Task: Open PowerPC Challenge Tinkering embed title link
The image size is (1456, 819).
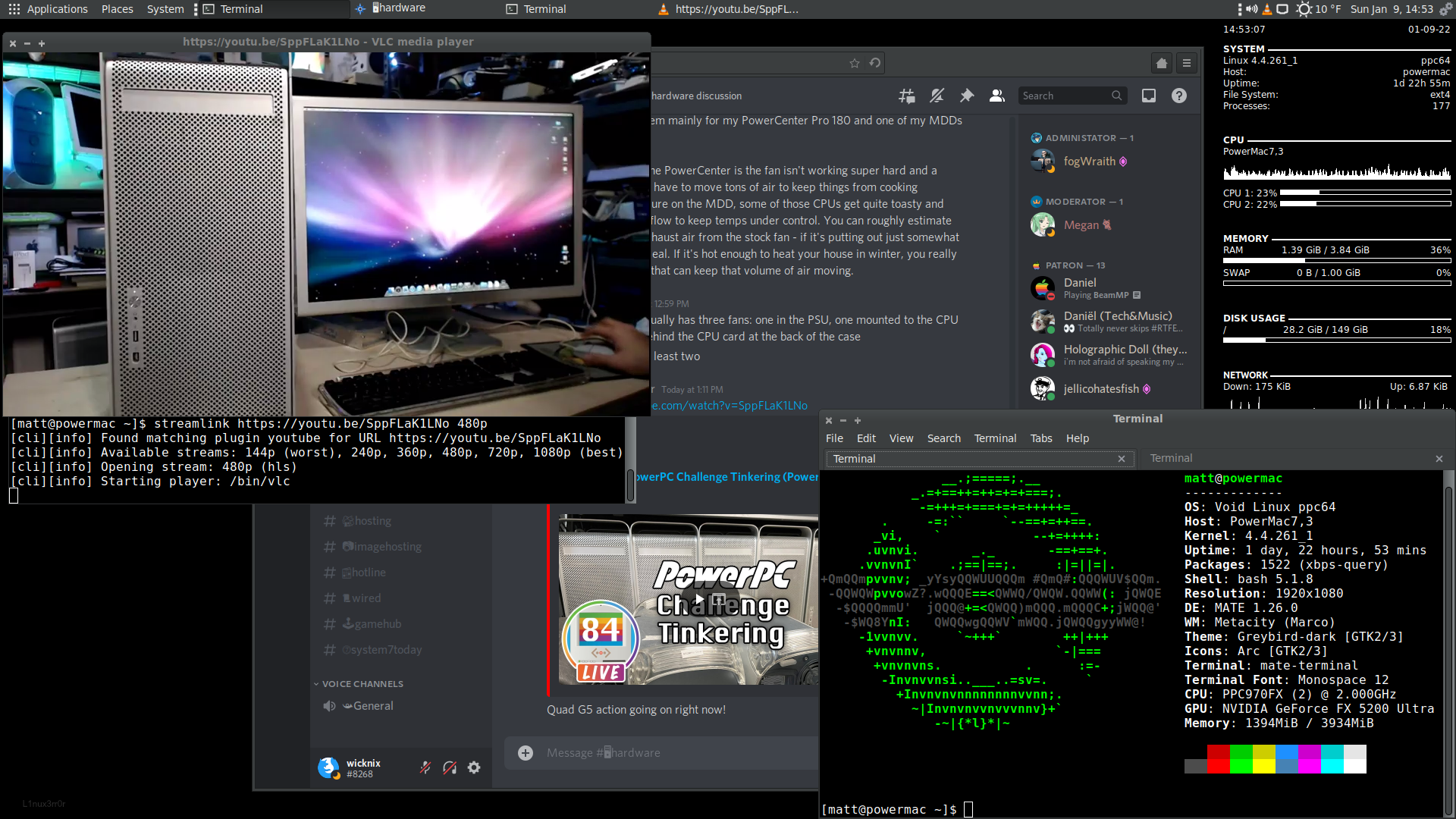Action: click(x=726, y=477)
